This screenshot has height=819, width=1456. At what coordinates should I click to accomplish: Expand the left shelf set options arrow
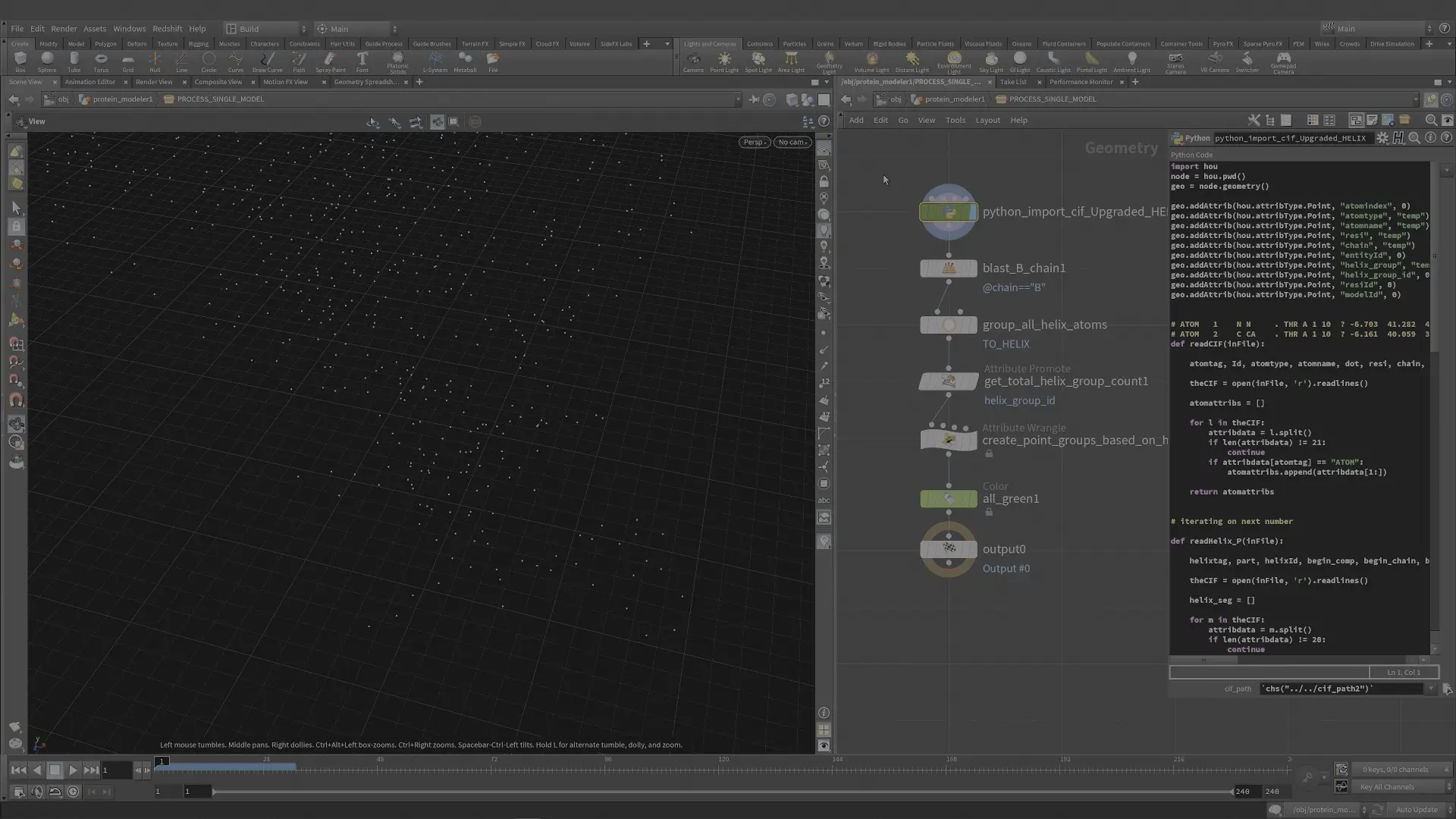pyautogui.click(x=667, y=44)
